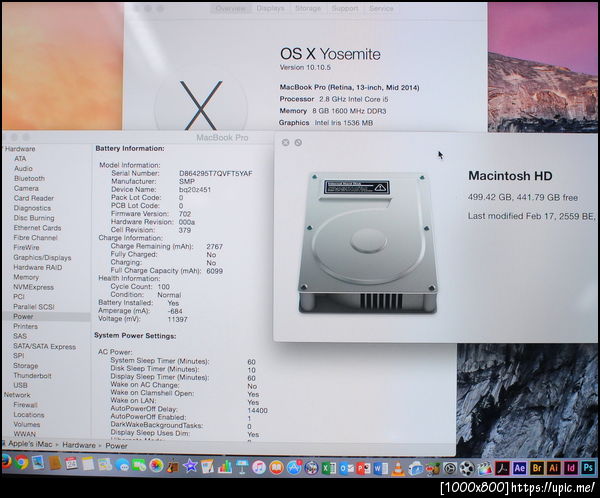Open Microsoft Excel in the dock
Image resolution: width=600 pixels, height=498 pixels.
tap(329, 468)
